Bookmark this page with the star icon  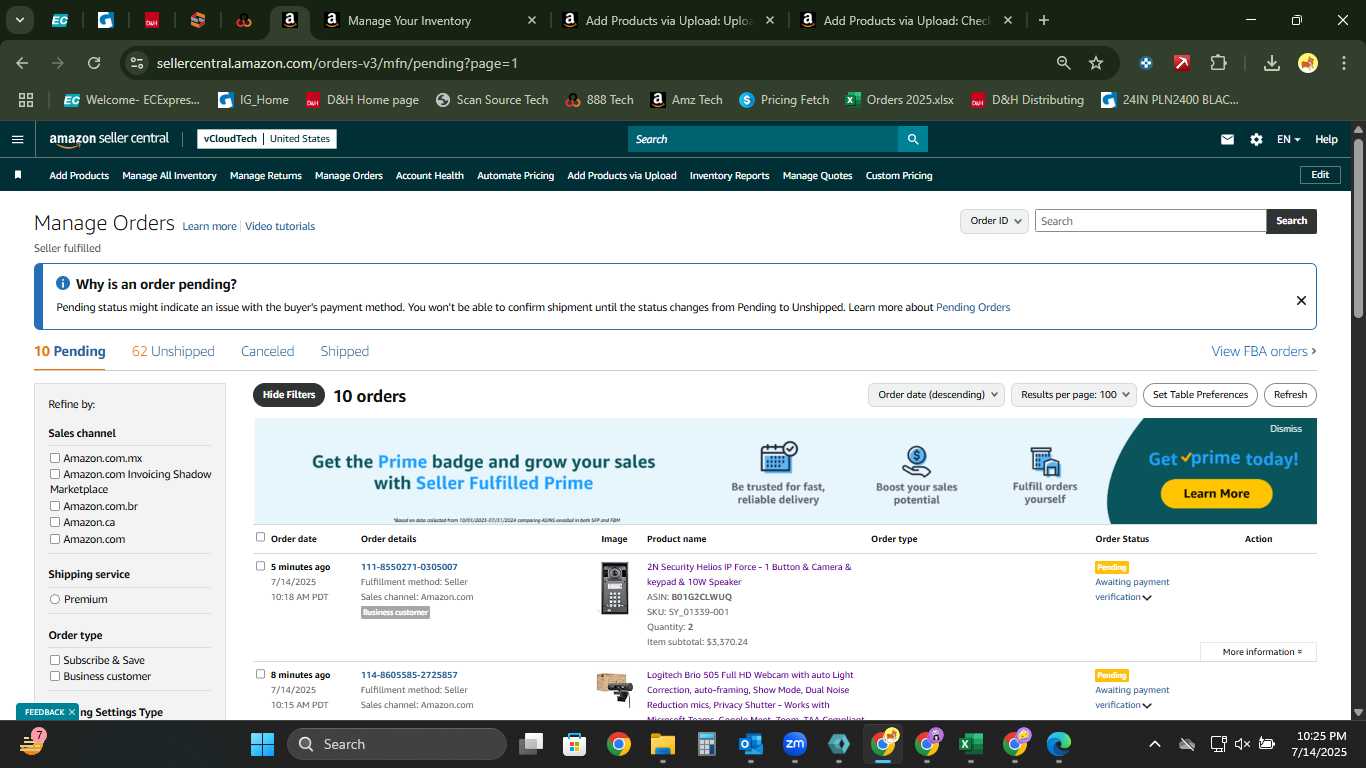click(x=1096, y=63)
